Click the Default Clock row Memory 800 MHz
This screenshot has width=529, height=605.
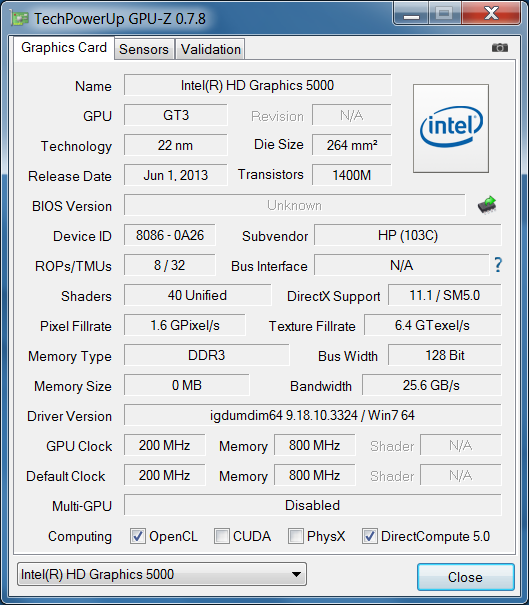(x=314, y=475)
